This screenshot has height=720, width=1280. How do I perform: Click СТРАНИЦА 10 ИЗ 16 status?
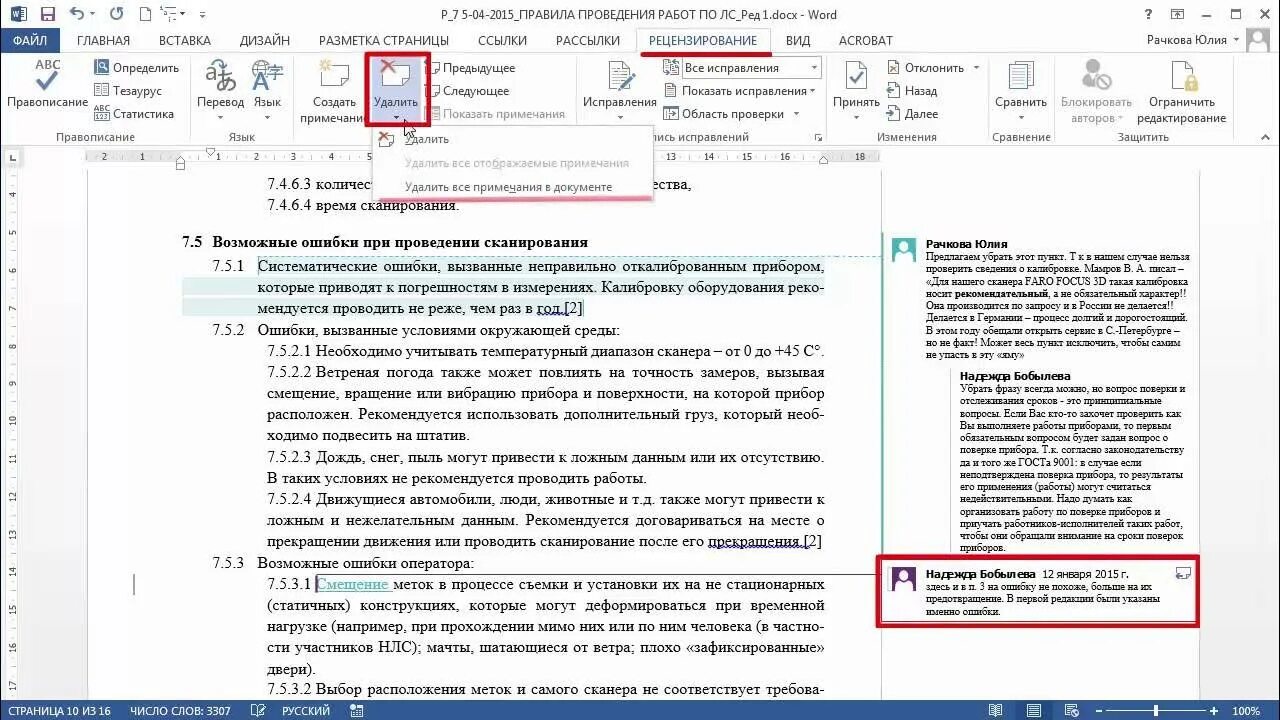point(62,711)
